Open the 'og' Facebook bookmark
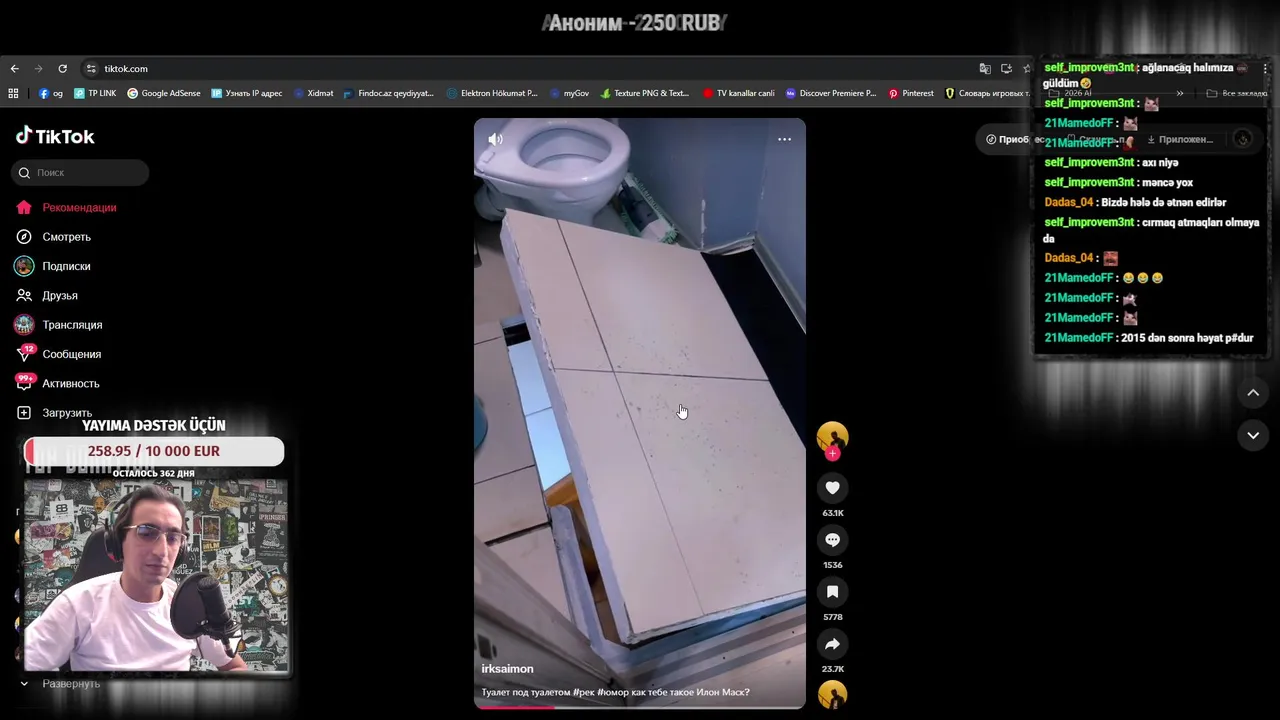The height and width of the screenshot is (720, 1280). pos(50,93)
